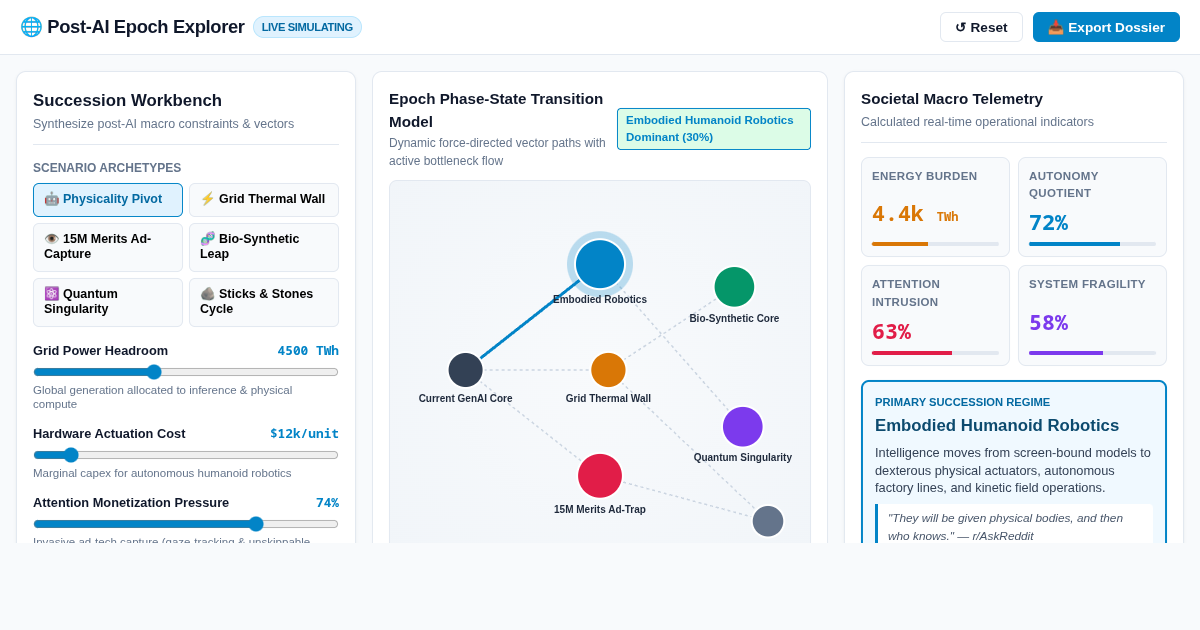Click the Societal Macro Telemetry heading
The image size is (1200, 630).
pyautogui.click(x=952, y=99)
